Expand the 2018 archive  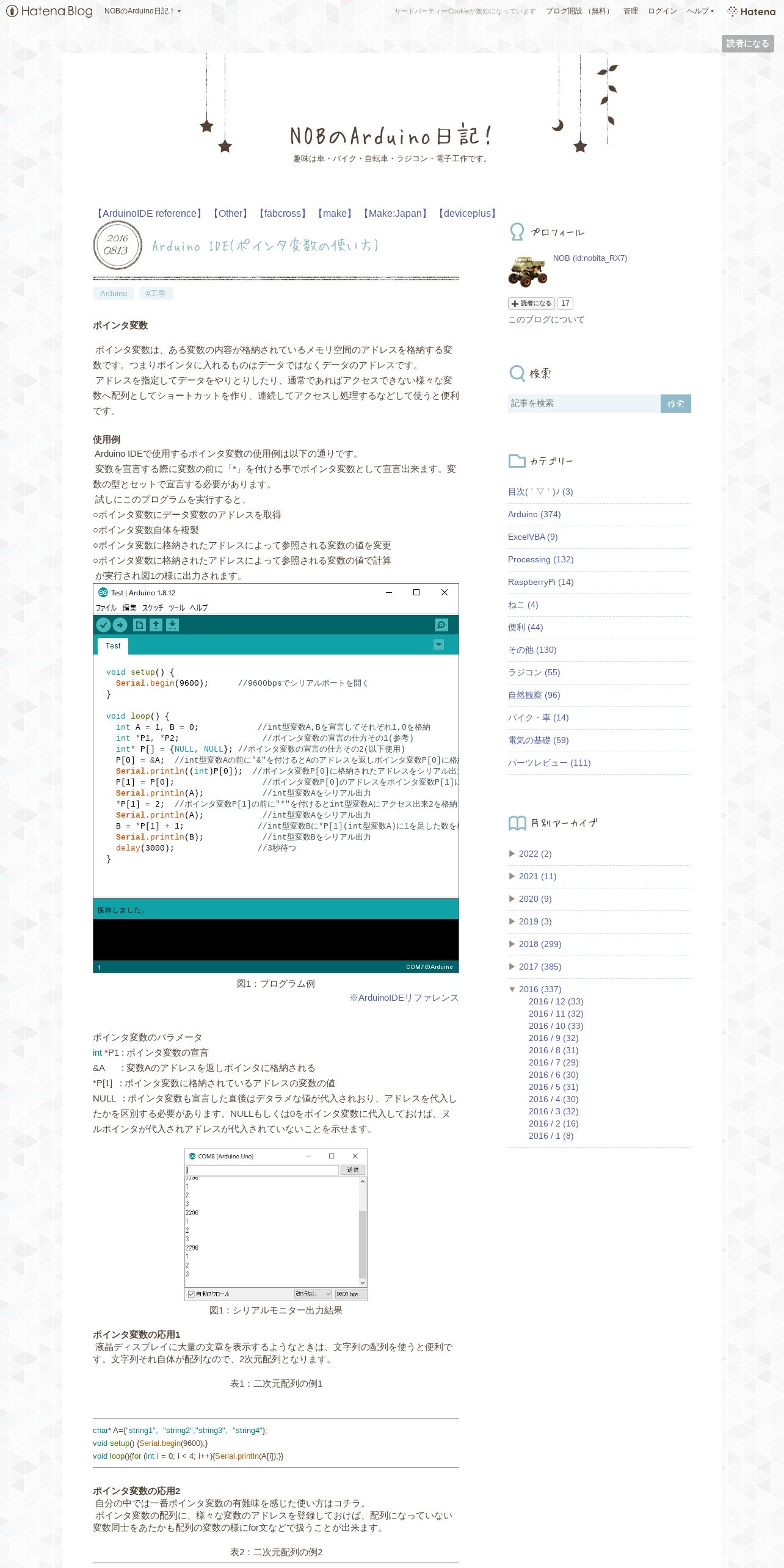(x=512, y=944)
